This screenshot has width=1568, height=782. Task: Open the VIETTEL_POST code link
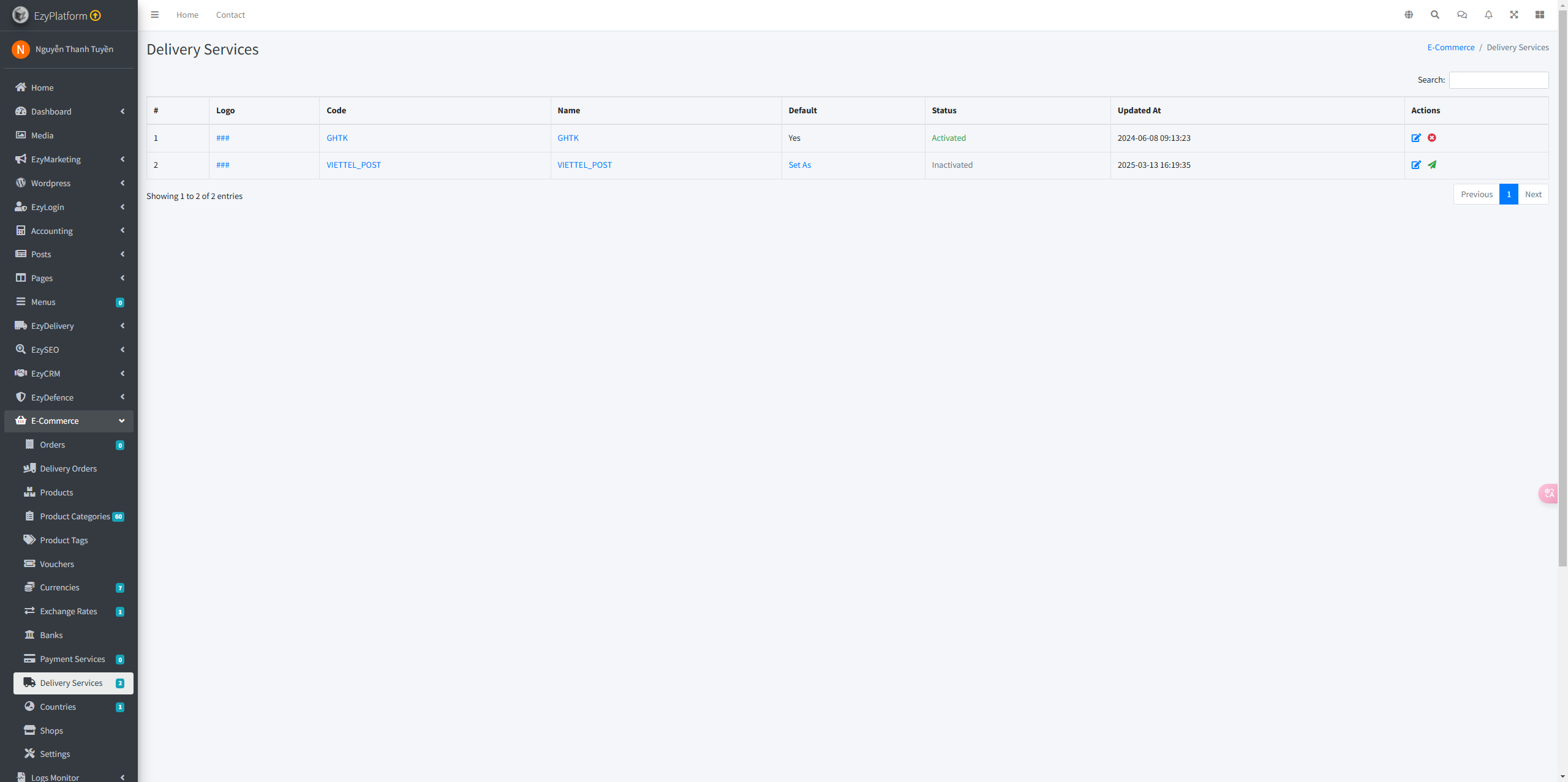click(x=353, y=165)
